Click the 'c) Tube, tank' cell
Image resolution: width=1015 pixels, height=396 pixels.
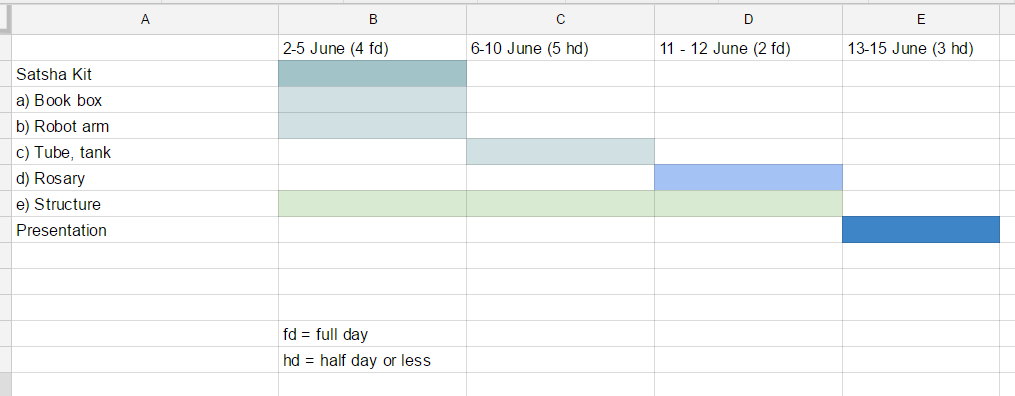pyautogui.click(x=145, y=151)
